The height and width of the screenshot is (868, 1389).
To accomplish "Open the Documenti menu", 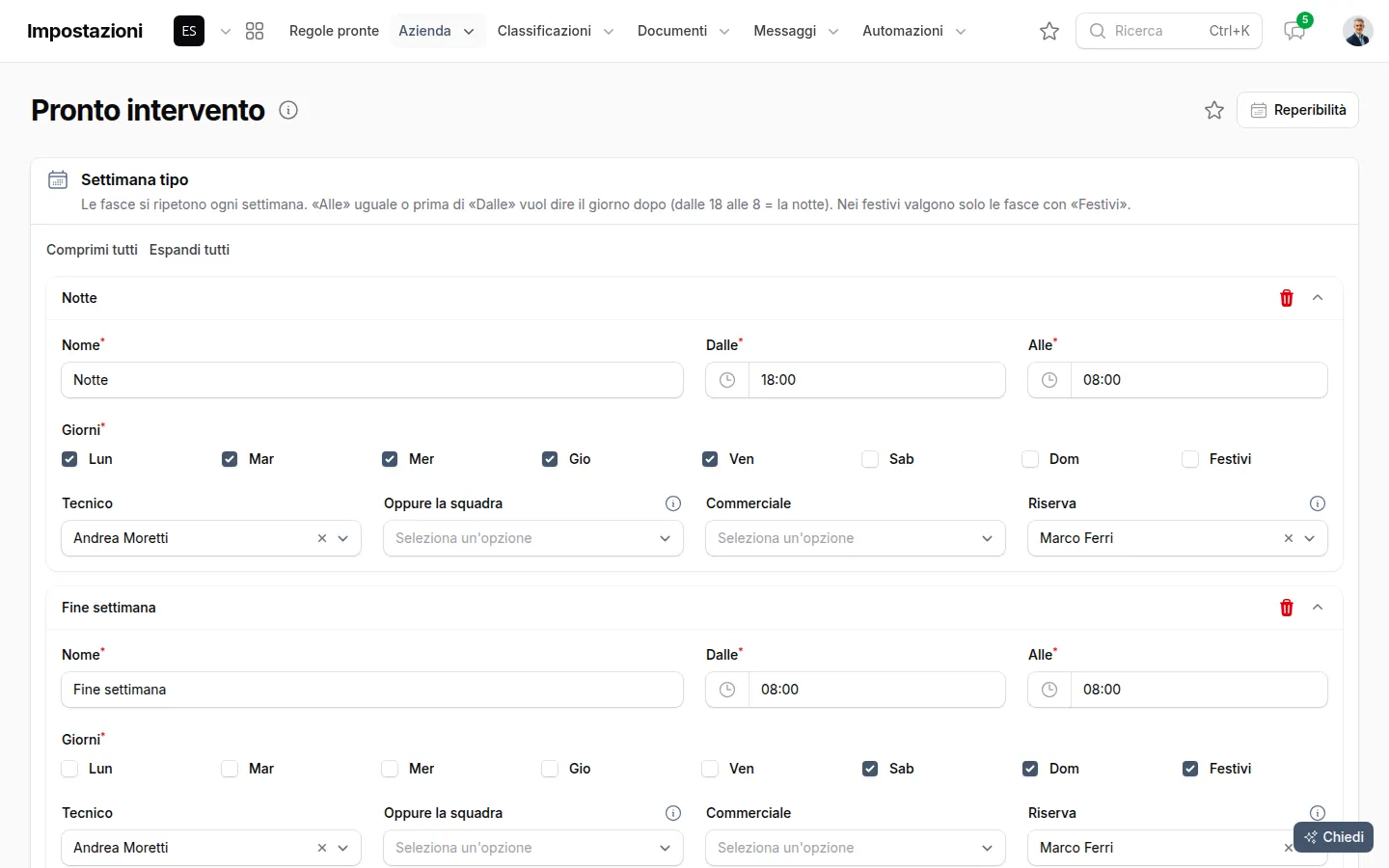I will pos(683,31).
